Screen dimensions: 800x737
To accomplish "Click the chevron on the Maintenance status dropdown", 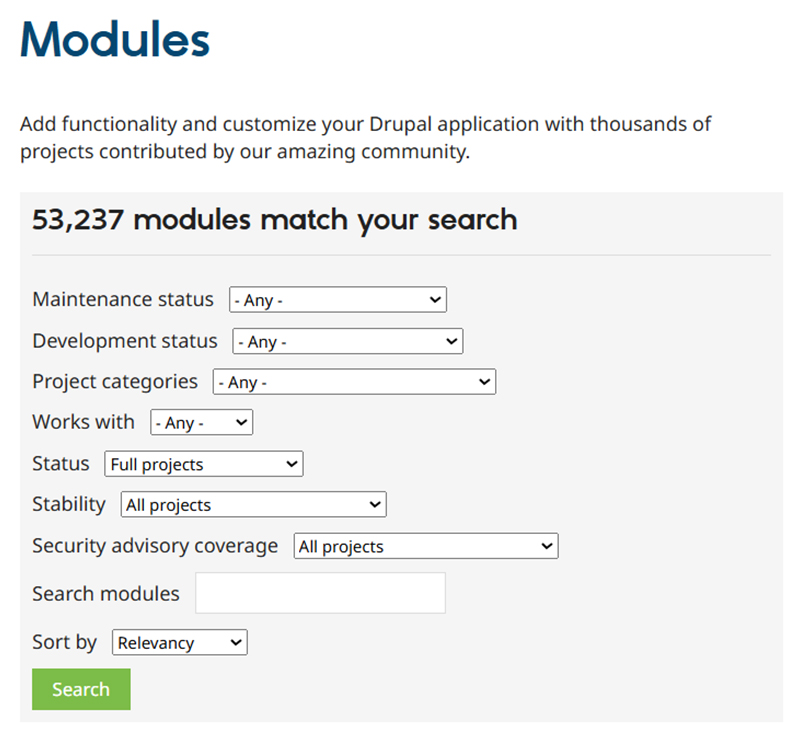I will click(x=435, y=299).
